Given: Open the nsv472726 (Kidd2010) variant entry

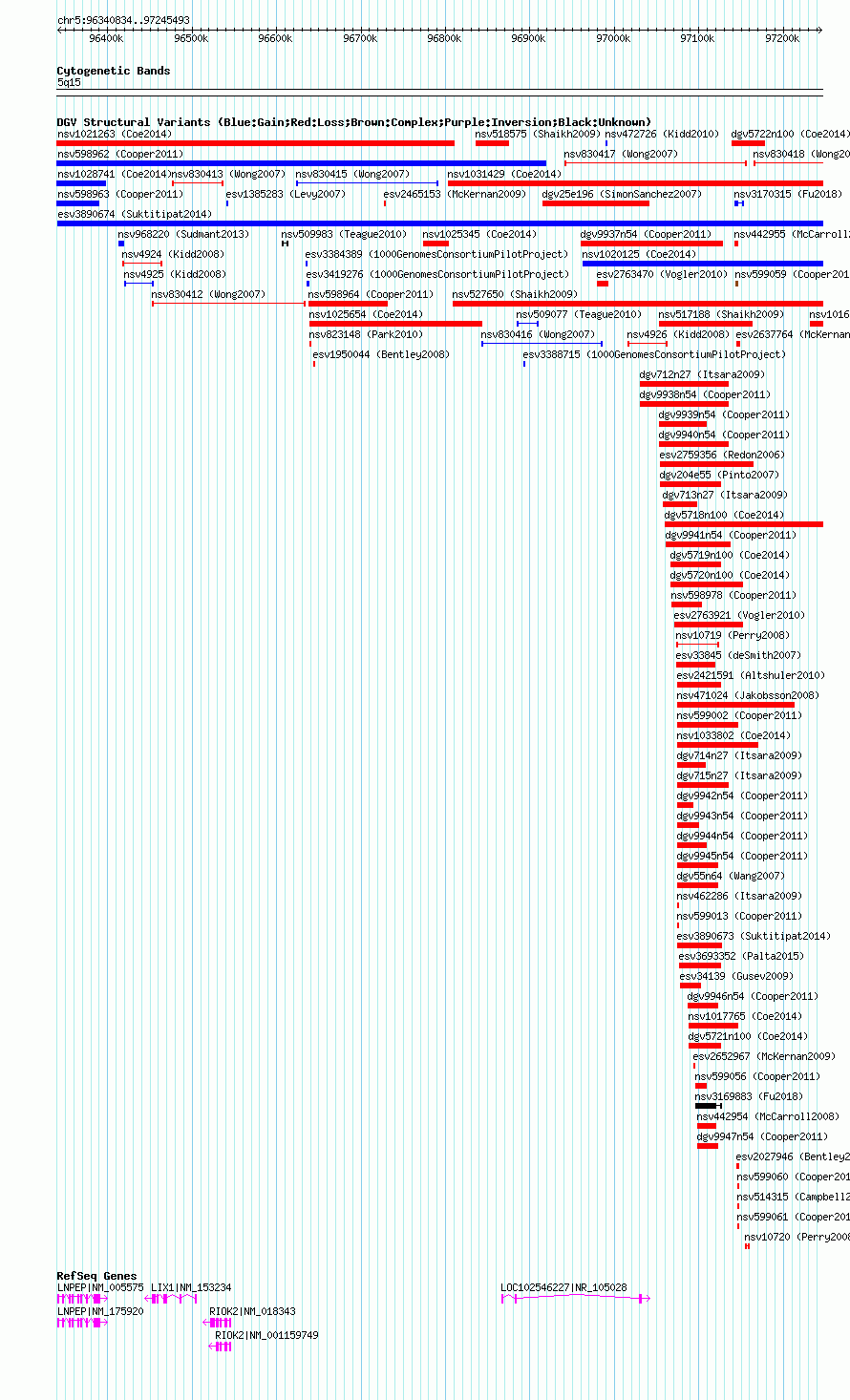Looking at the screenshot, I should pyautogui.click(x=606, y=143).
